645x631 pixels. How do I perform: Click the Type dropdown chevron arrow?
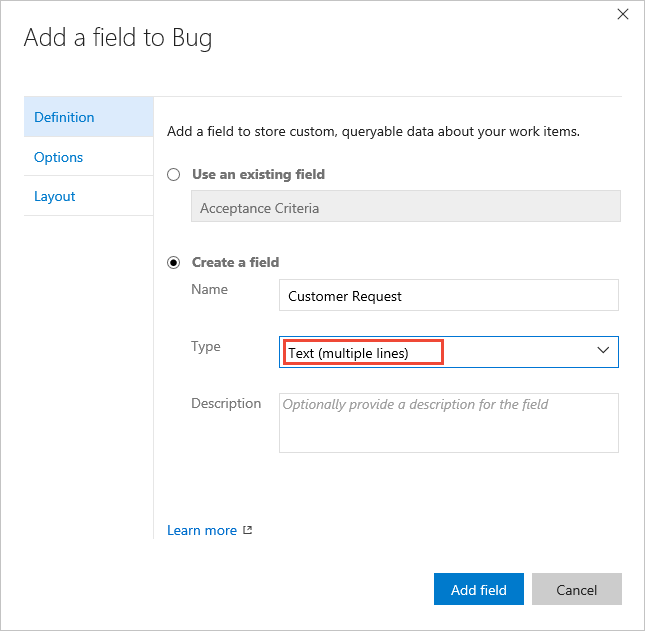[603, 350]
